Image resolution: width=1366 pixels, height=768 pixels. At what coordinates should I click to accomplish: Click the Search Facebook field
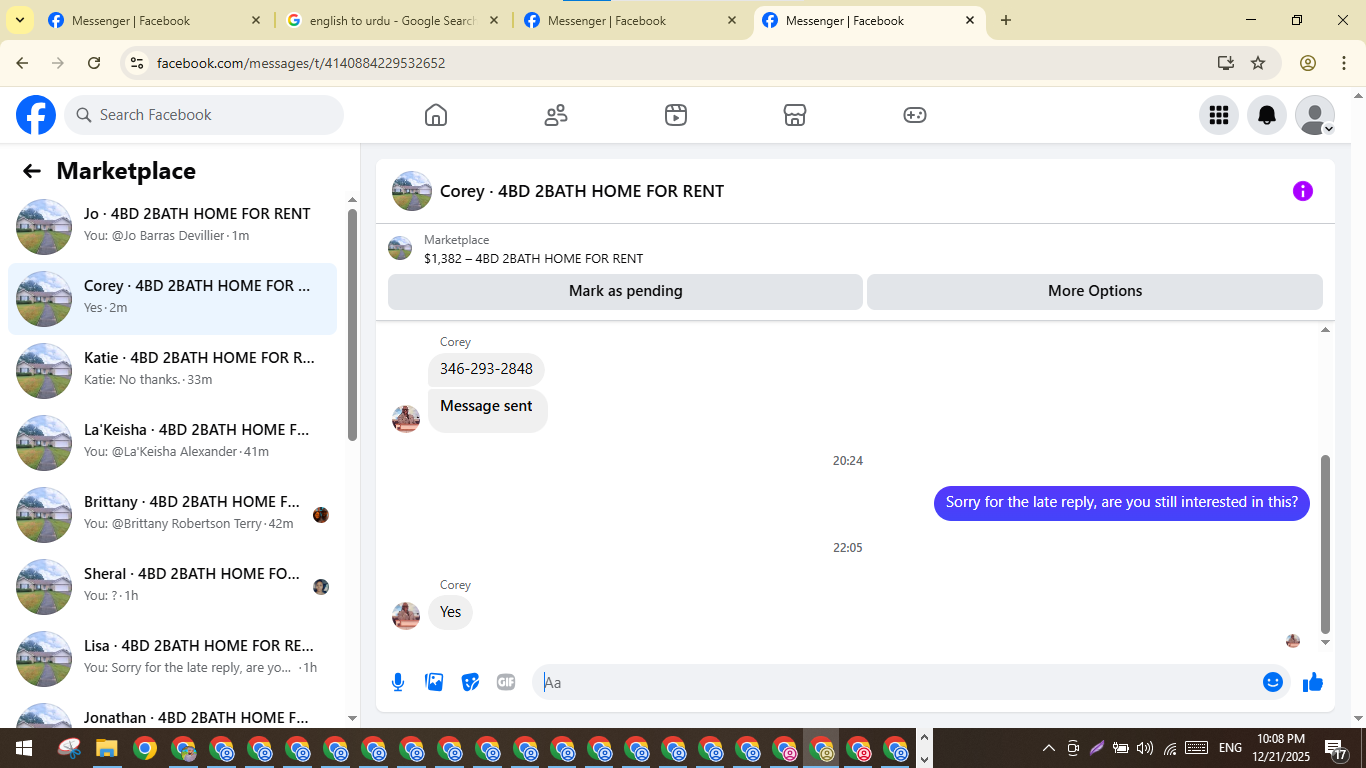pyautogui.click(x=204, y=115)
